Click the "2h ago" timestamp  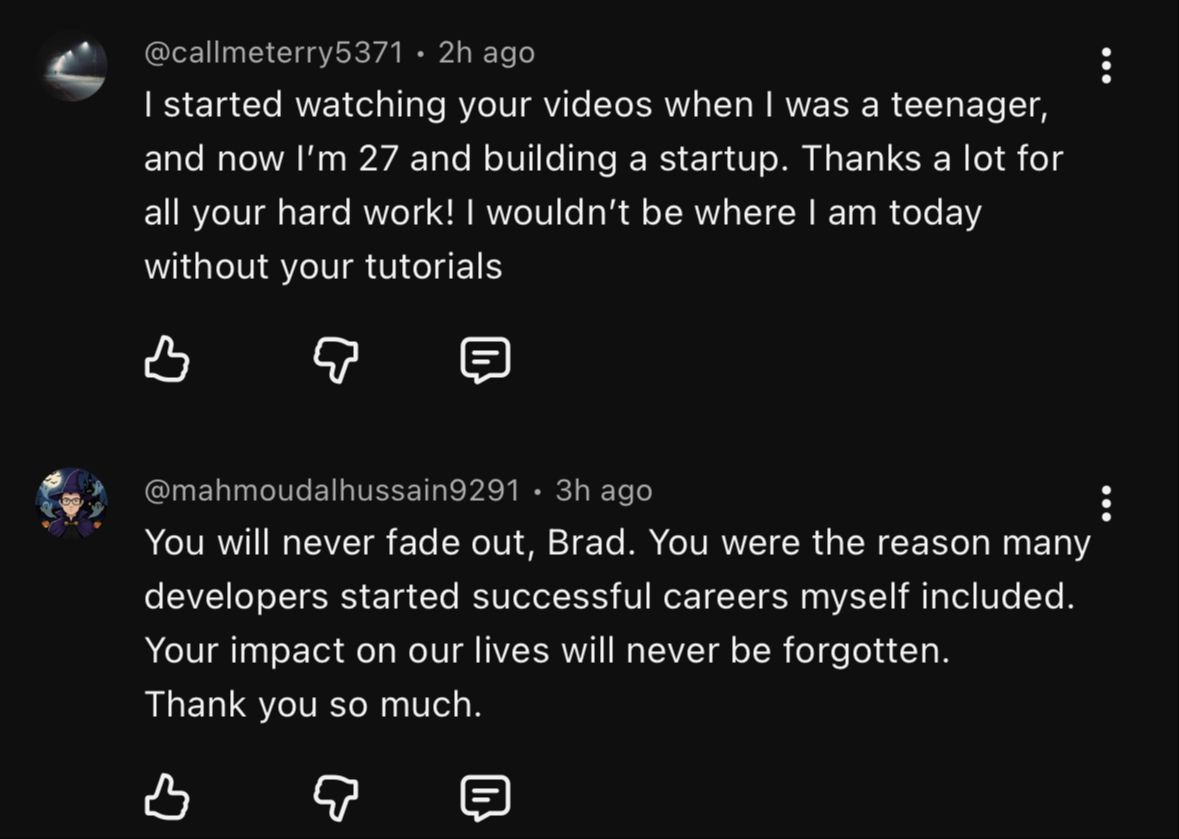coord(486,52)
